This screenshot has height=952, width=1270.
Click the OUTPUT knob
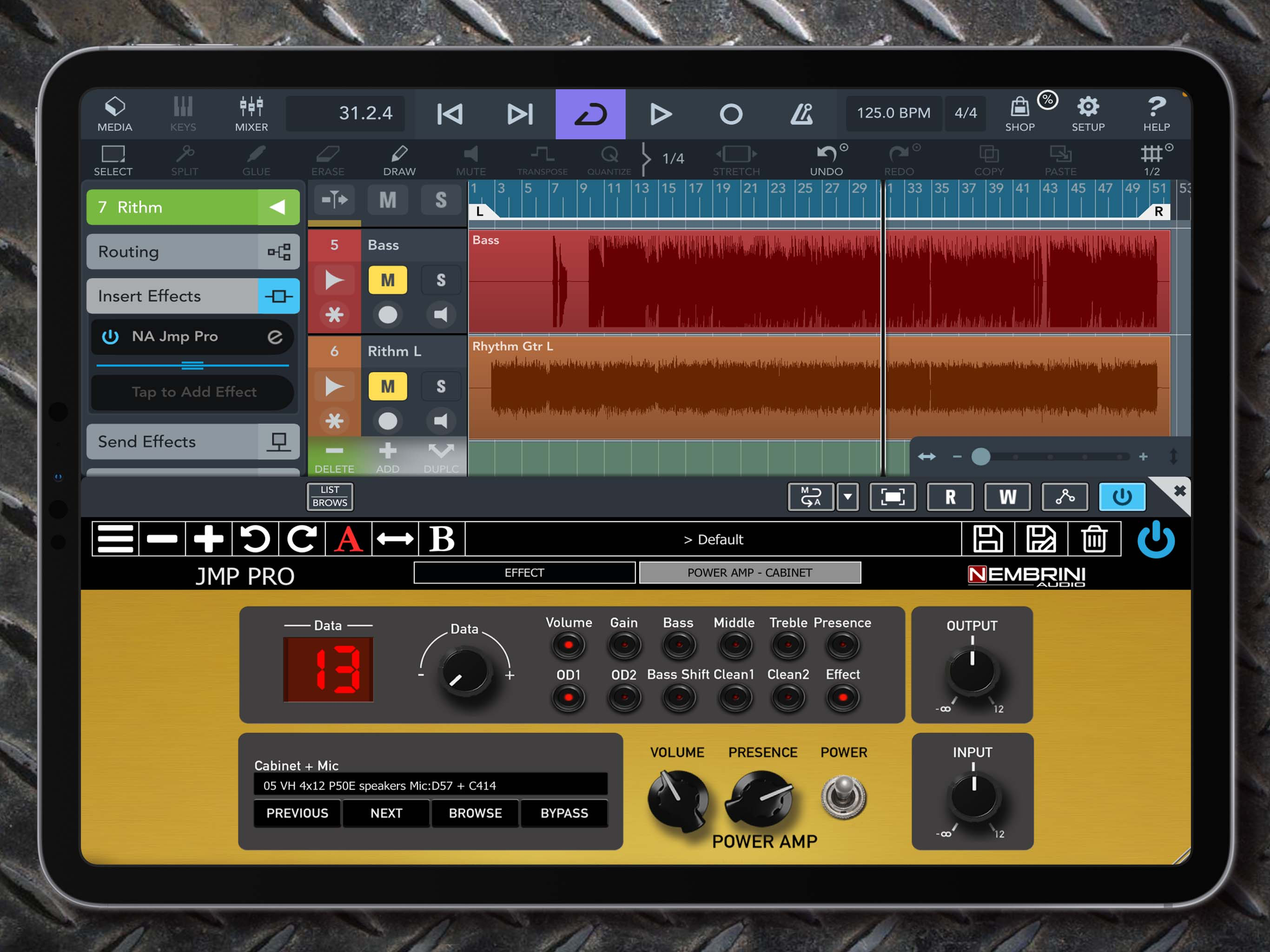tap(972, 671)
